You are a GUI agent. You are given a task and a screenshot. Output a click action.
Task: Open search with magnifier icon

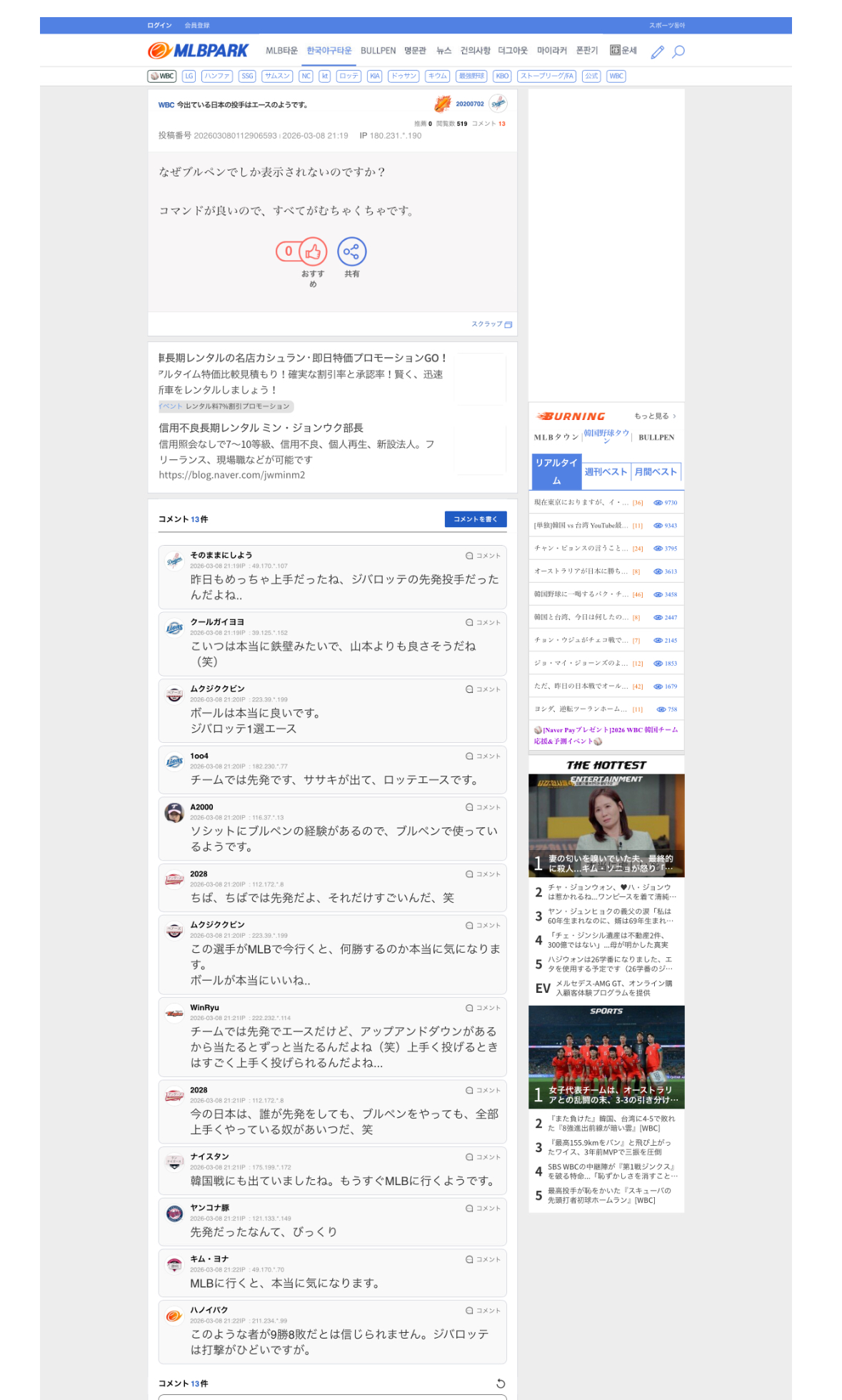[x=678, y=51]
